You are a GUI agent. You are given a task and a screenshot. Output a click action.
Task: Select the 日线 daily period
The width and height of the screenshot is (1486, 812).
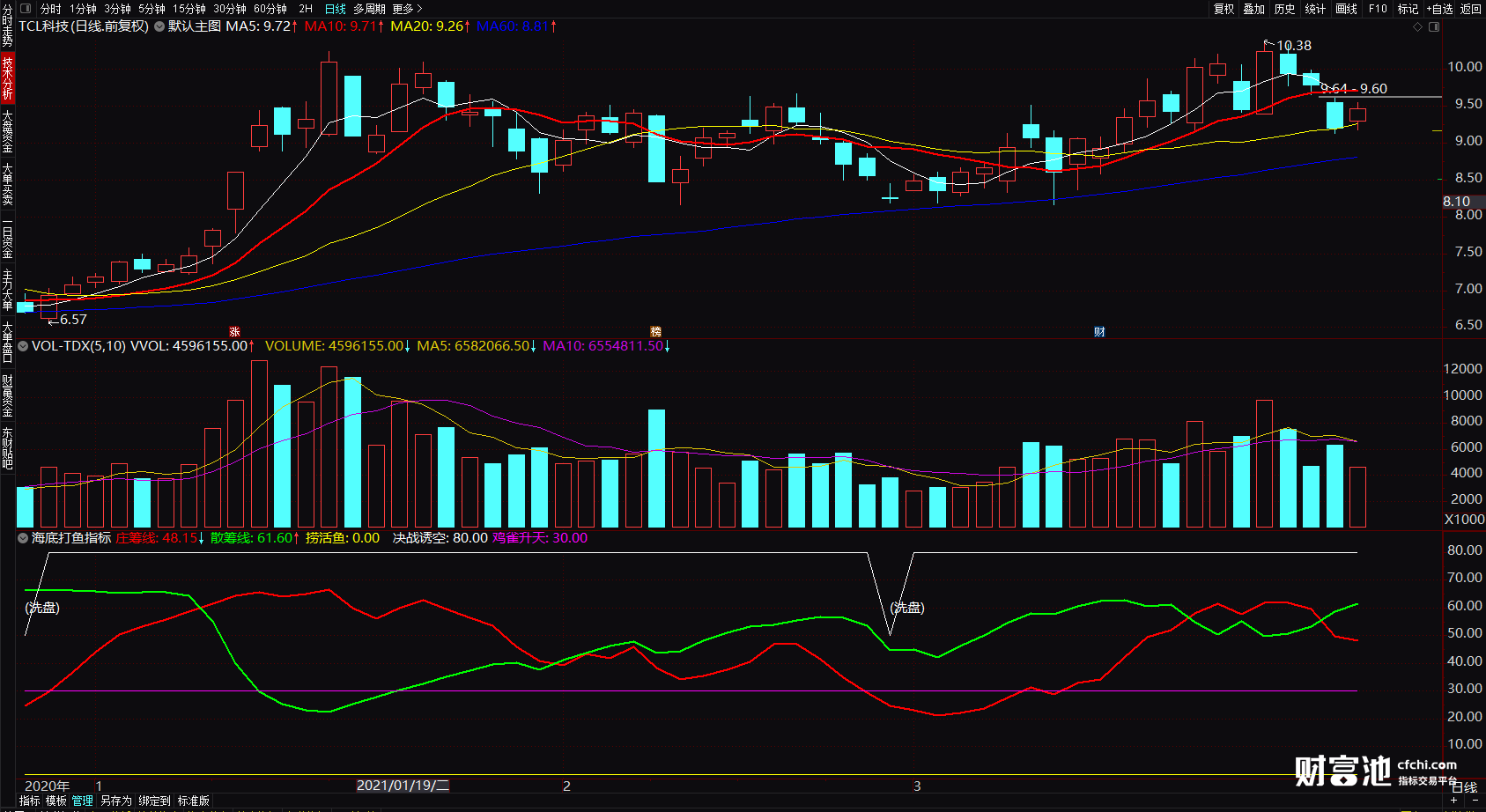(336, 9)
